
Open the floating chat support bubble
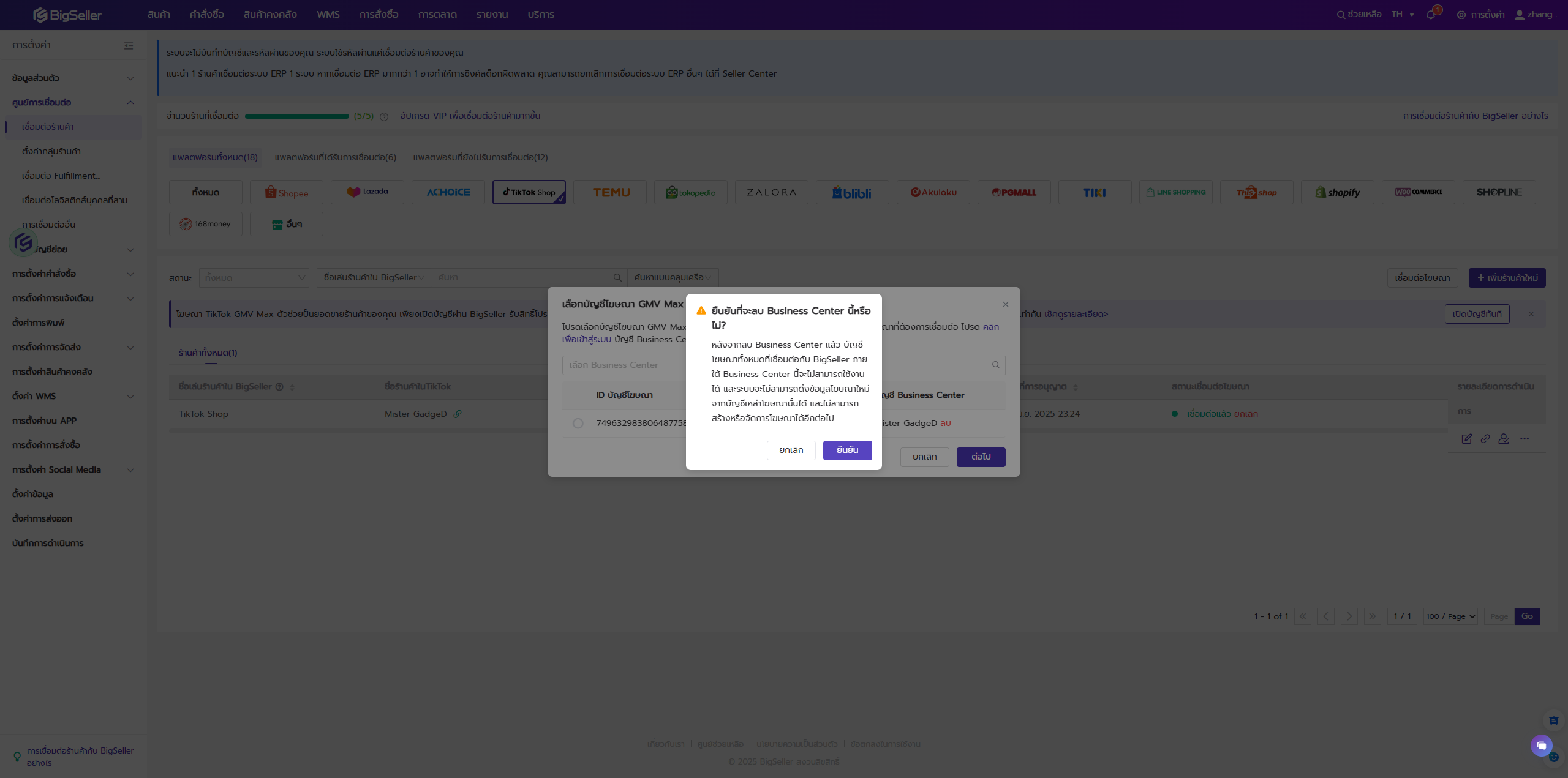1541,745
